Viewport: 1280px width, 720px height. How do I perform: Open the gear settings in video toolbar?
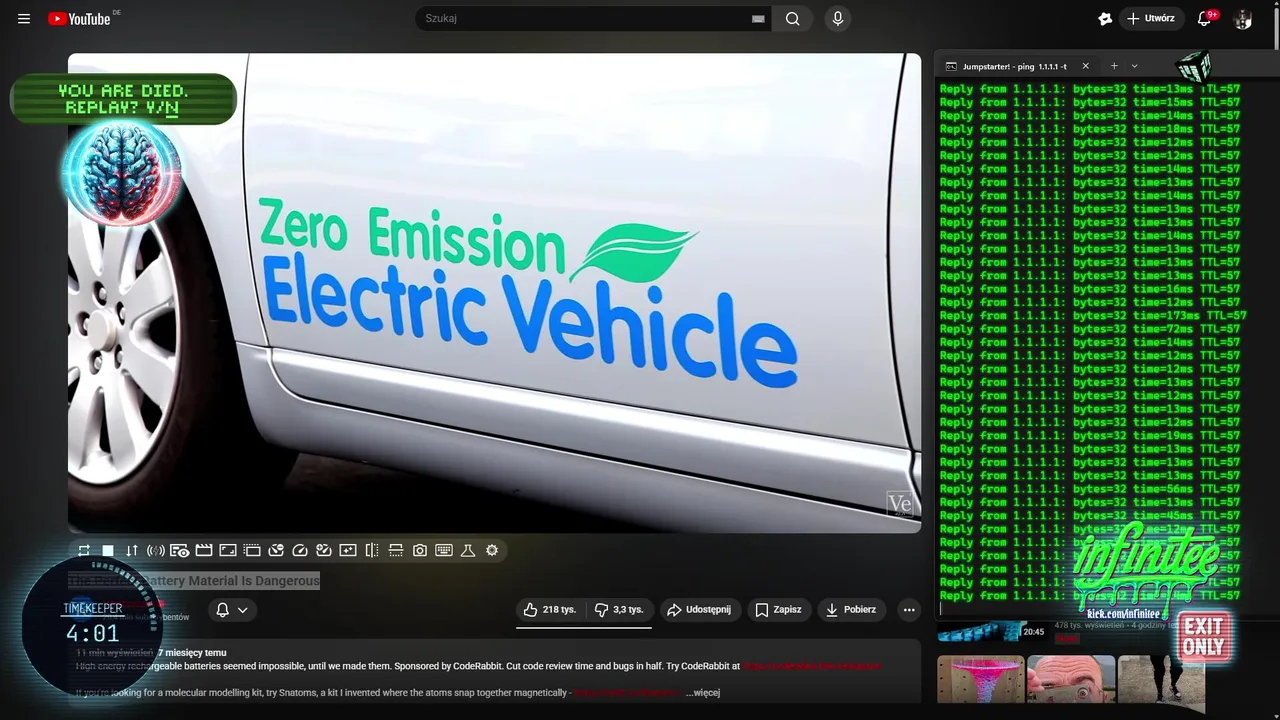click(x=492, y=551)
